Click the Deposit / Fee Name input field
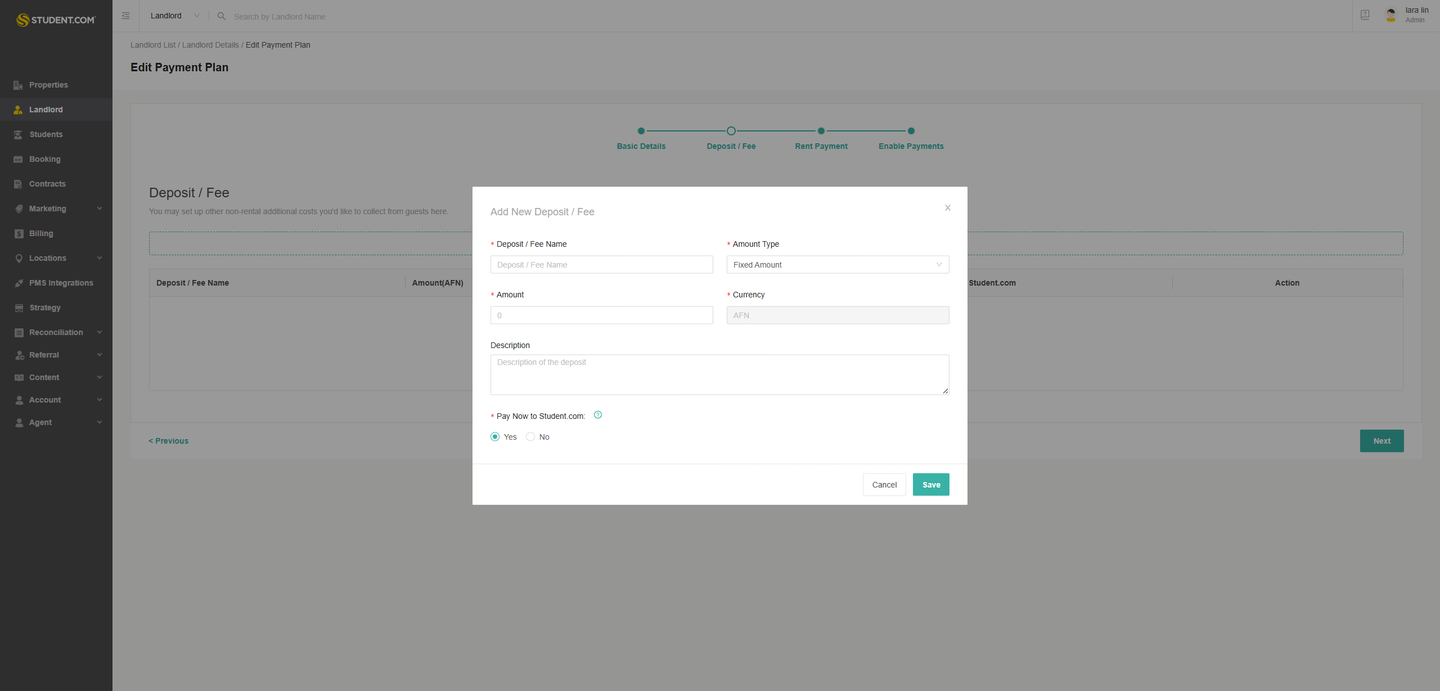This screenshot has width=1440, height=691. pyautogui.click(x=601, y=264)
